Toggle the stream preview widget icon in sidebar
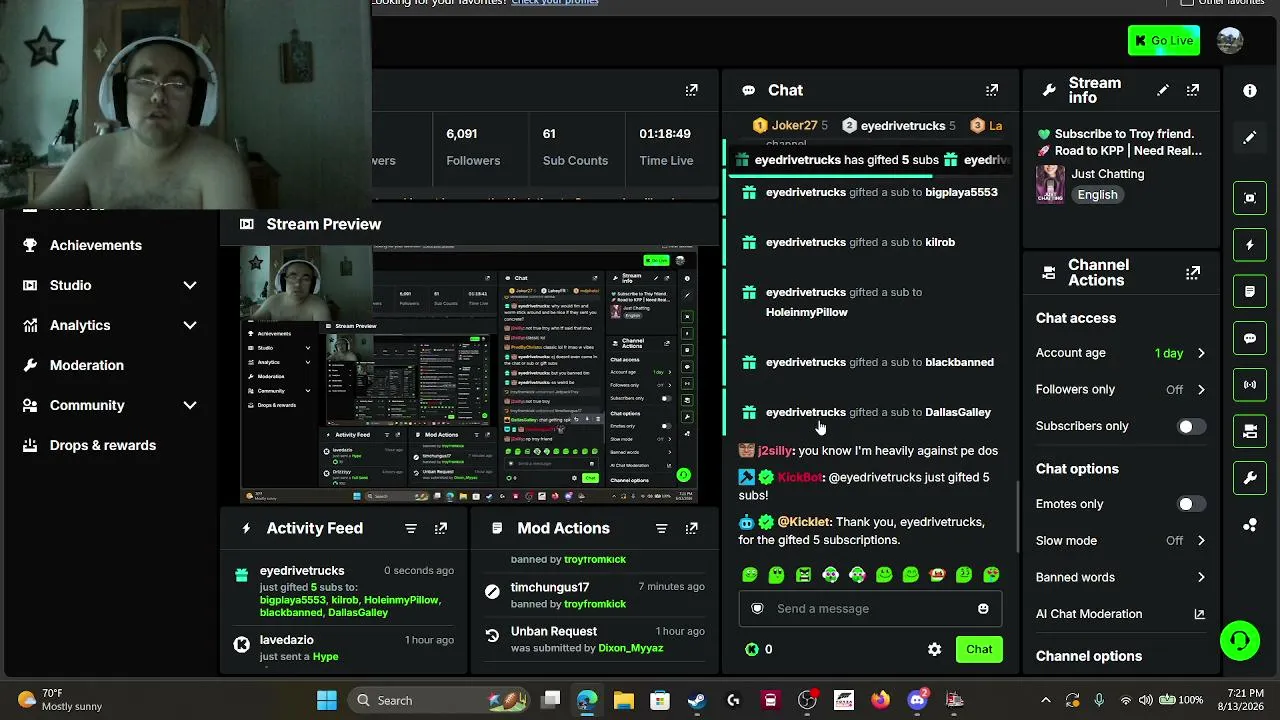The width and height of the screenshot is (1280, 720). point(1250,198)
